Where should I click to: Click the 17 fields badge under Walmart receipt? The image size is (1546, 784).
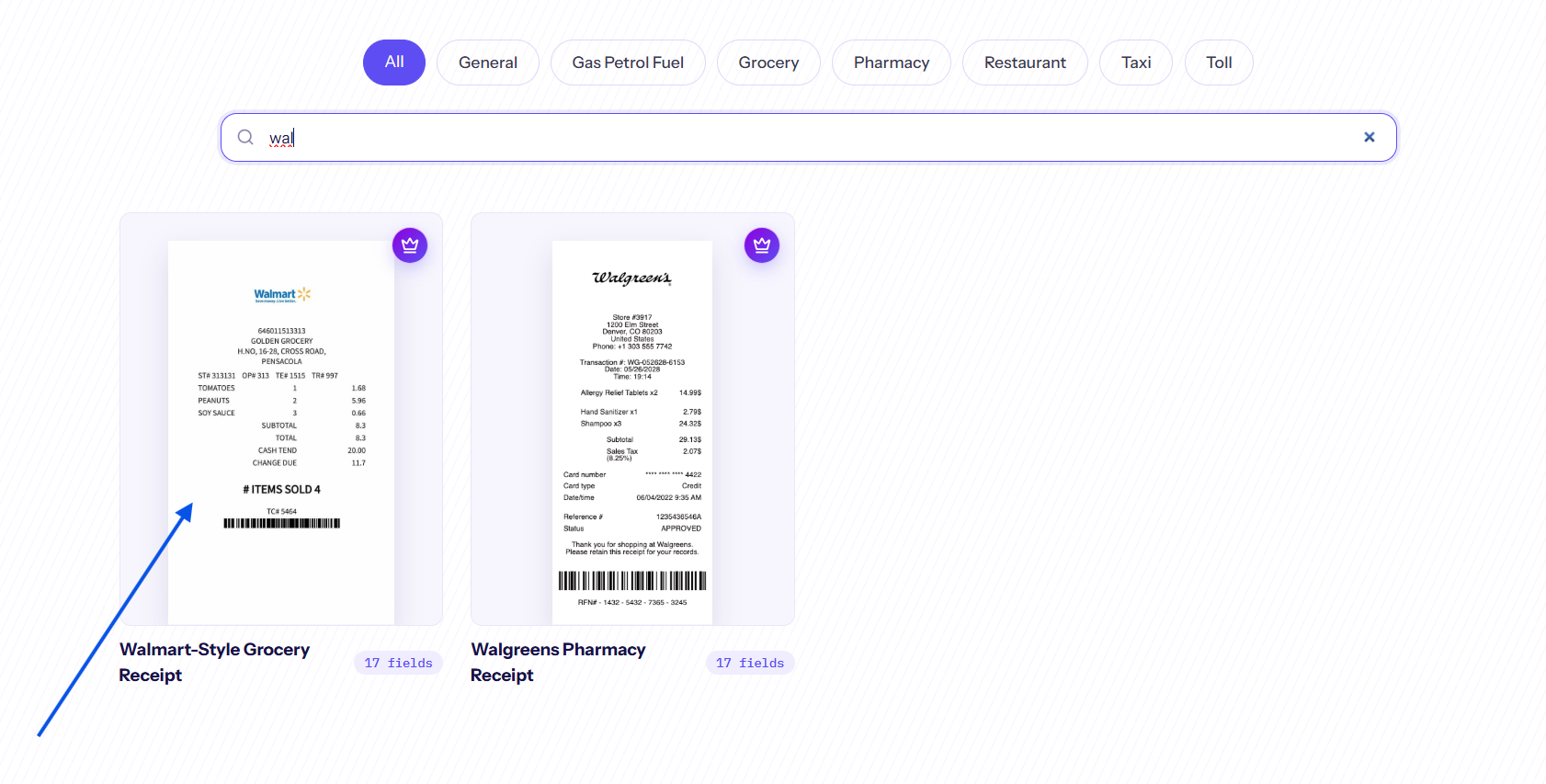point(398,663)
